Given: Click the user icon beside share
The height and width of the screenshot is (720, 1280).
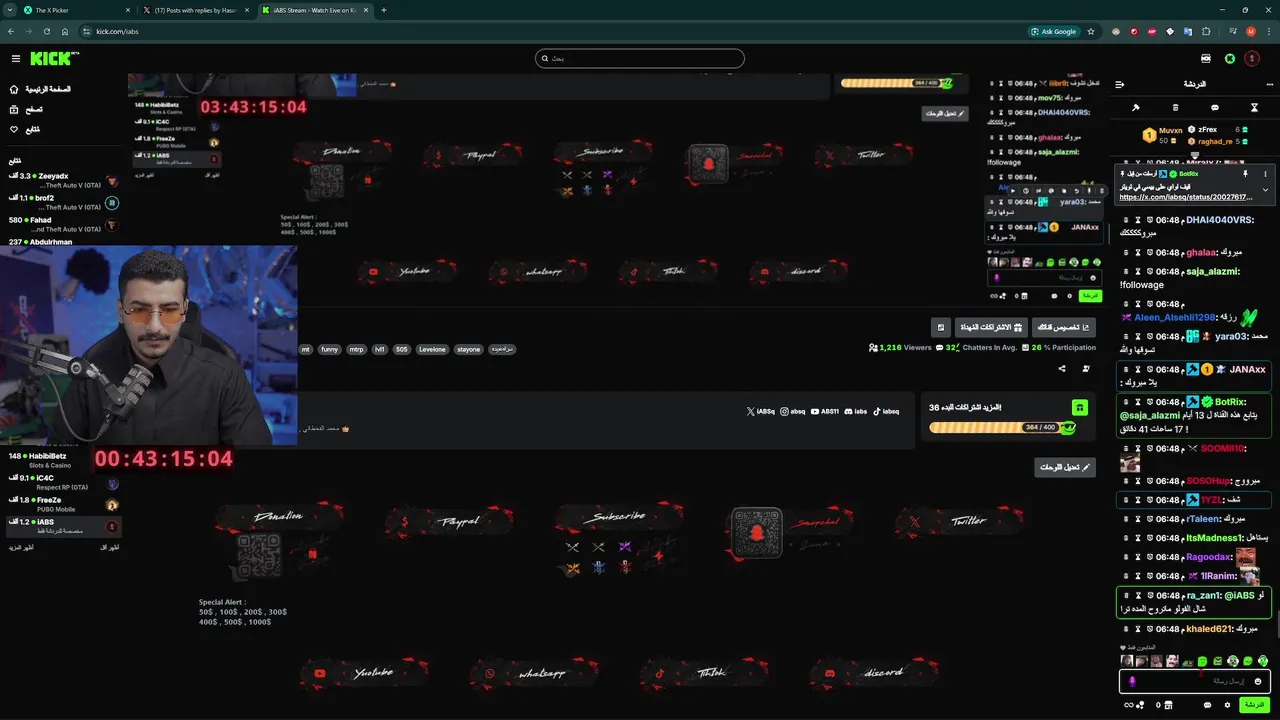Looking at the screenshot, I should coord(1086,369).
